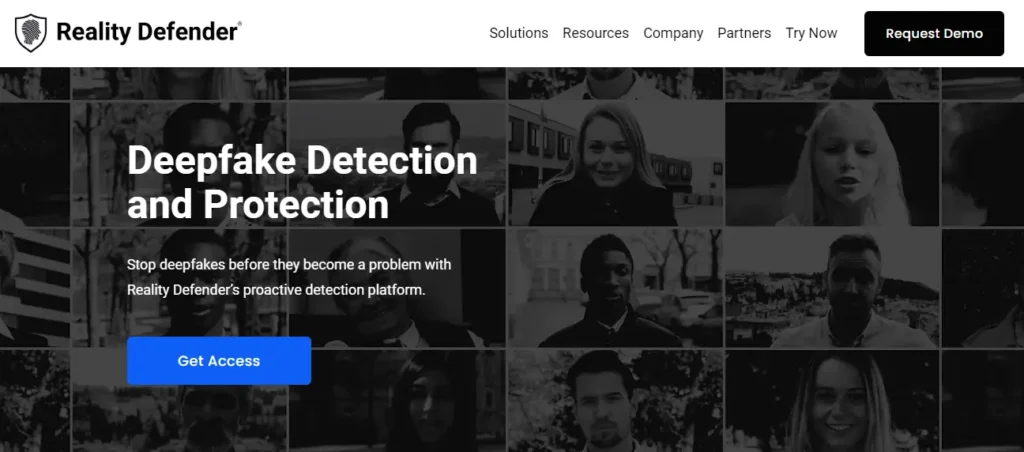The height and width of the screenshot is (452, 1024).
Task: Select Partners in the navigation bar
Action: (744, 33)
